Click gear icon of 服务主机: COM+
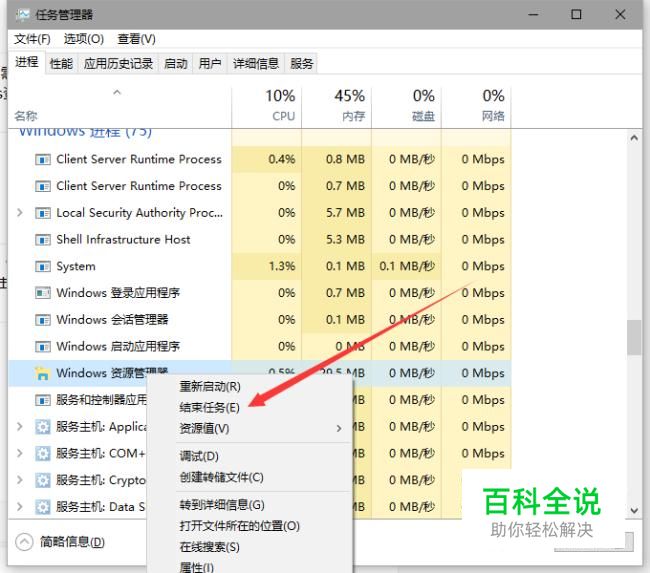650x573 pixels. pos(43,454)
